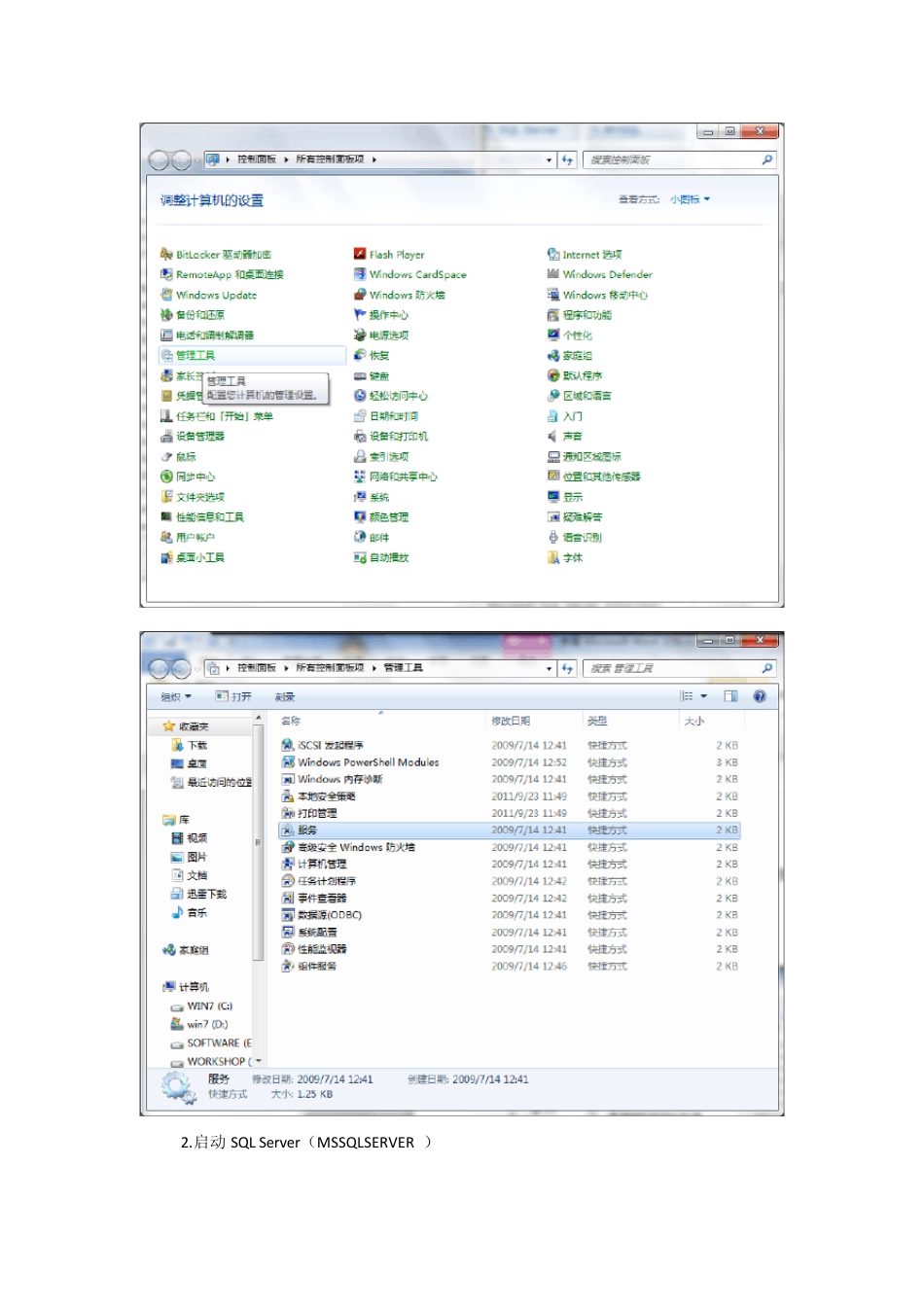Open Internet 选项 item

click(585, 255)
